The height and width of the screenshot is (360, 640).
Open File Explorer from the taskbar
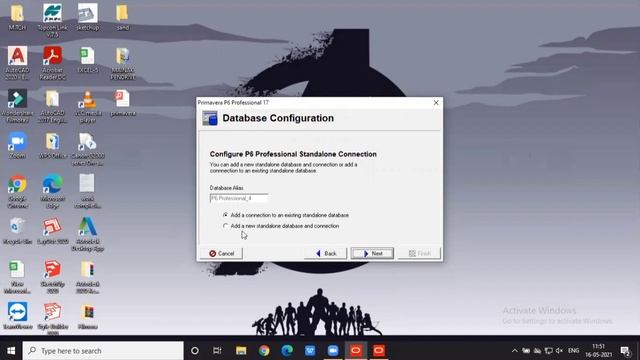241,351
